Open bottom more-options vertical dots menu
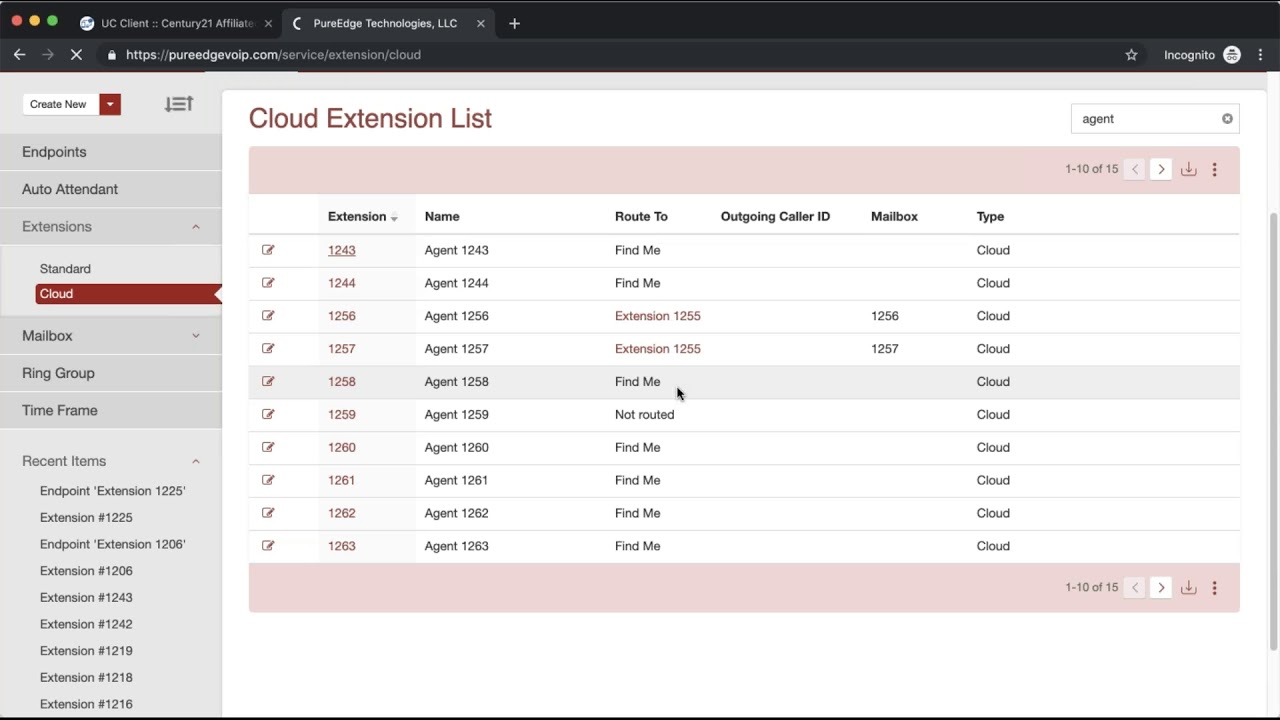 coord(1214,587)
